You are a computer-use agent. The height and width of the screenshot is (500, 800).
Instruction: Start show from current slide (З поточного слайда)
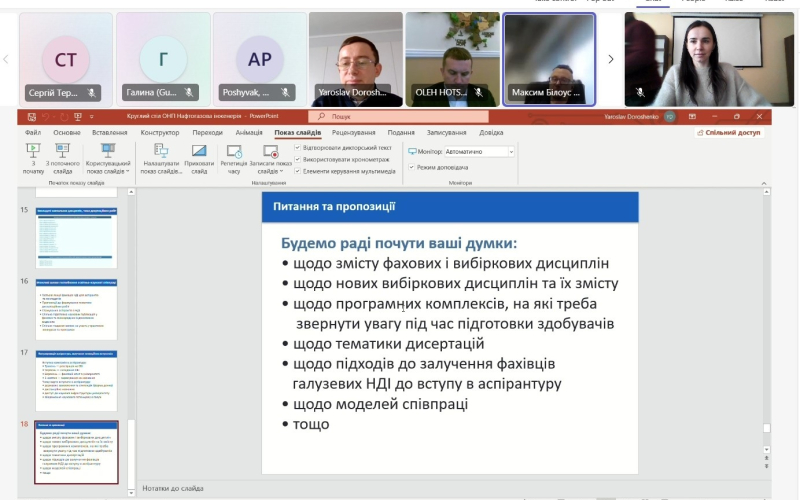pyautogui.click(x=63, y=159)
